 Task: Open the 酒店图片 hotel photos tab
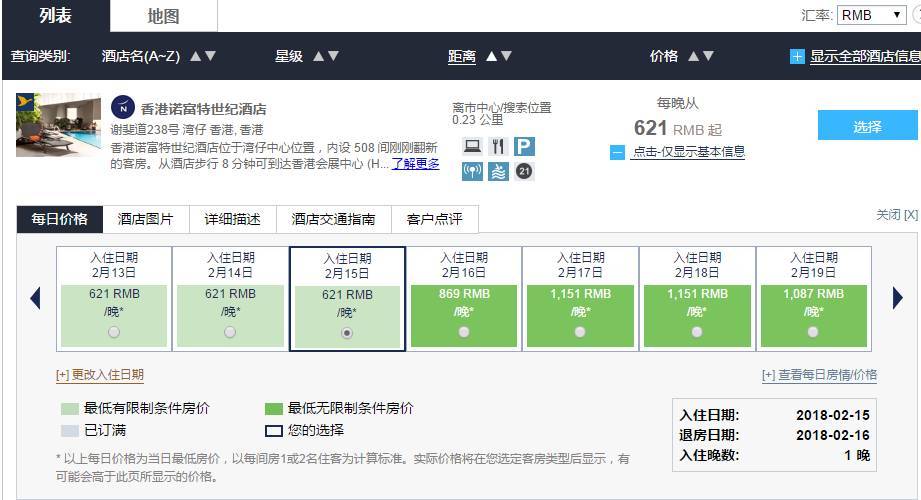pos(146,220)
